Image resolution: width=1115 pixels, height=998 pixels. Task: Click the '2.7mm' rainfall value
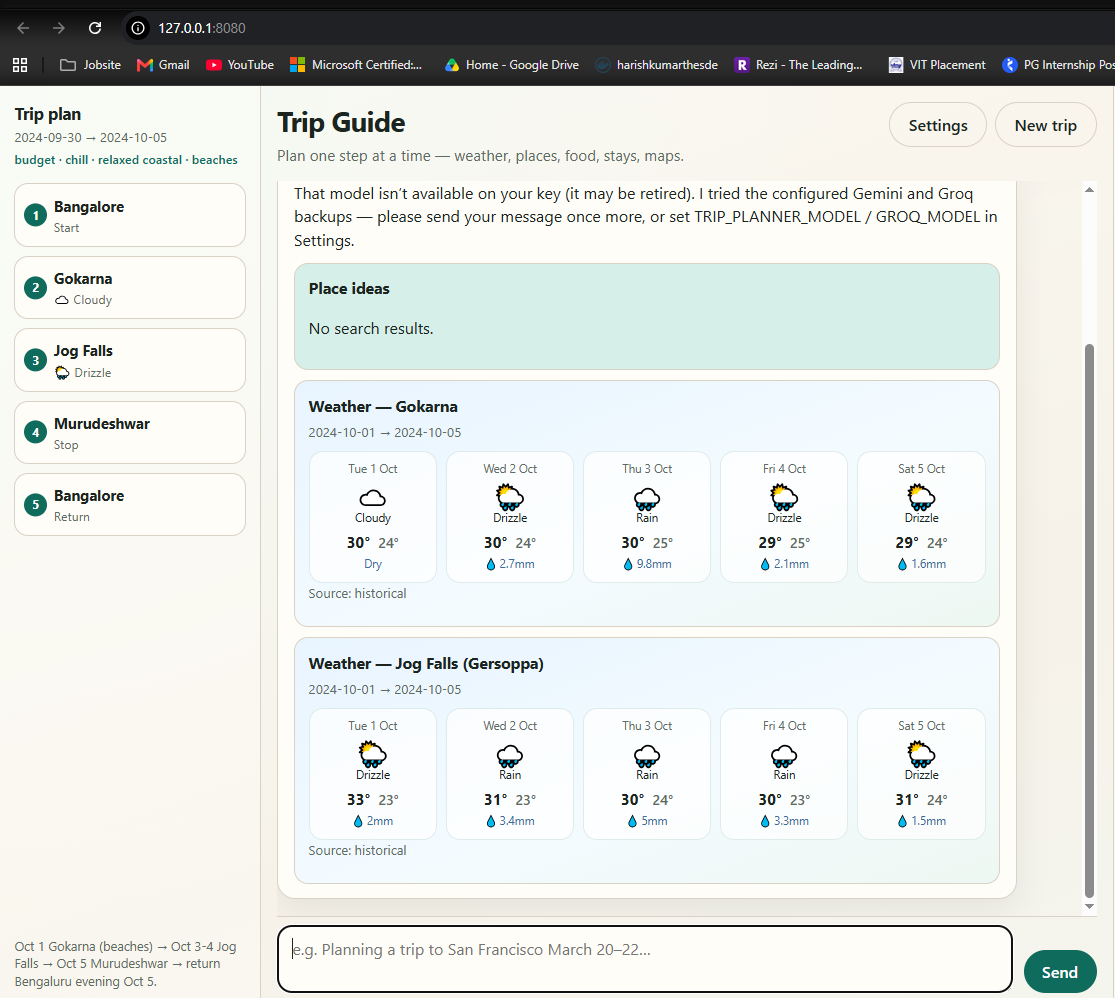pos(517,564)
